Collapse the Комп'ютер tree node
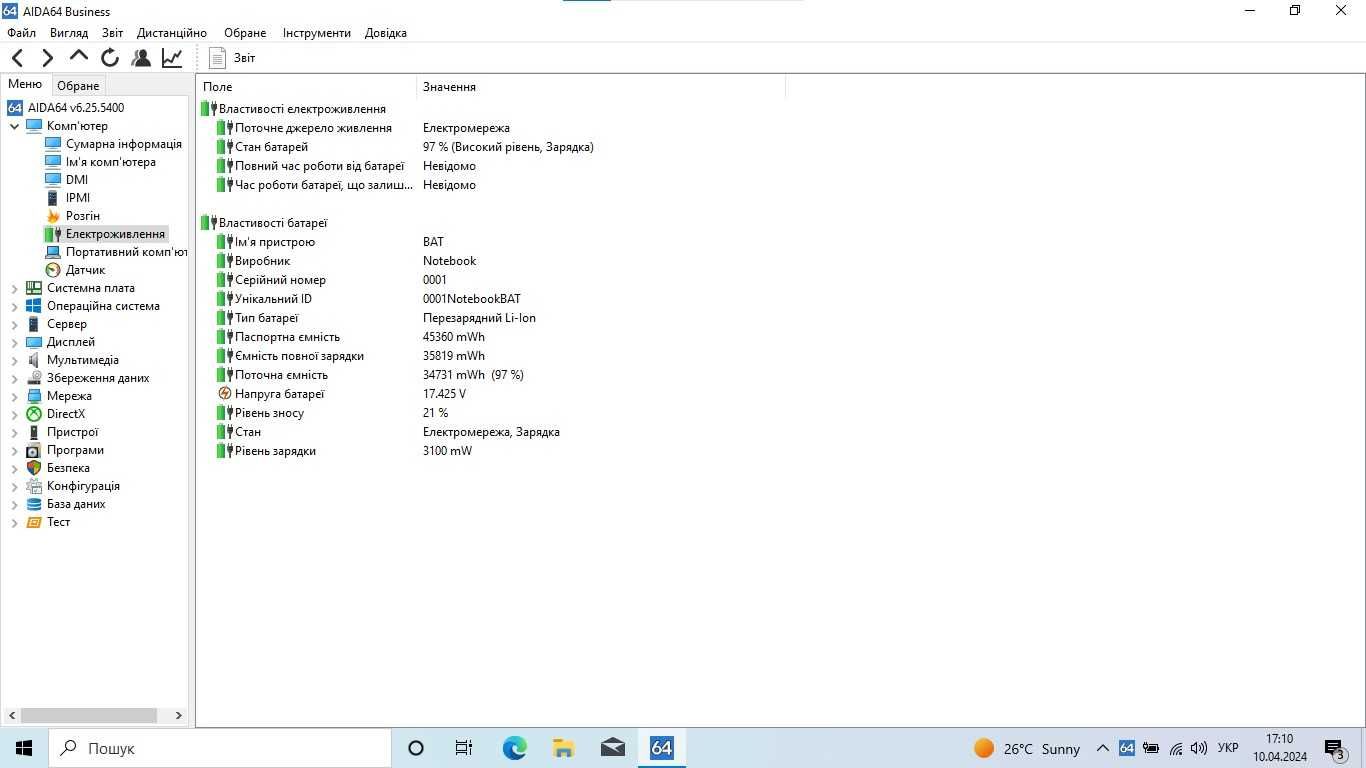The image size is (1366, 768). click(14, 126)
